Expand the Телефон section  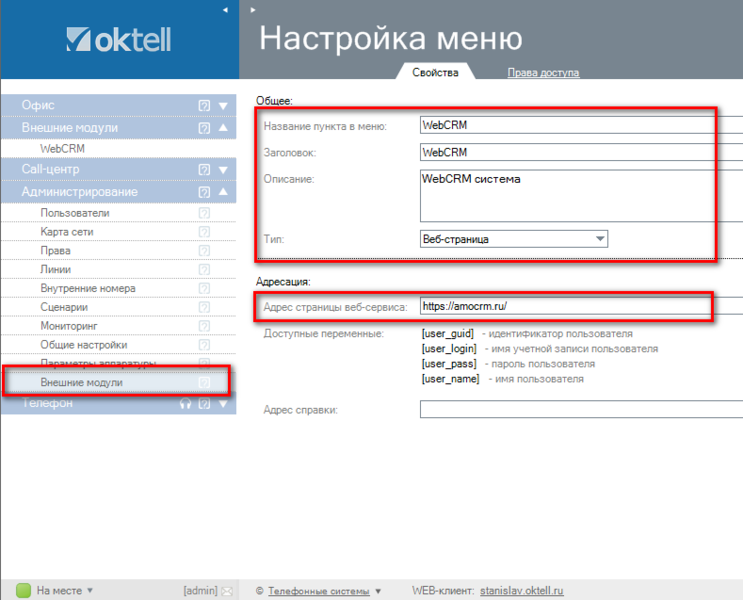coord(224,404)
